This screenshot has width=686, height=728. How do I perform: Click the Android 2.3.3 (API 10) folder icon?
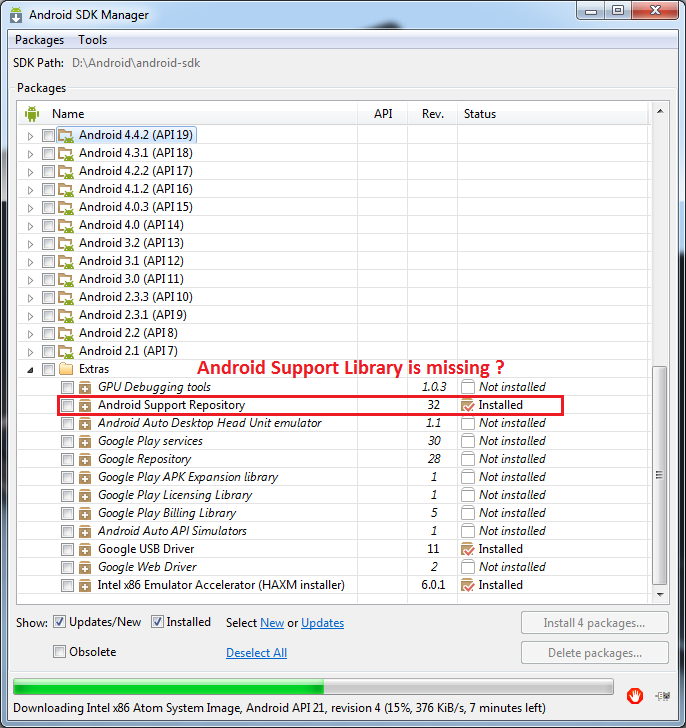65,297
